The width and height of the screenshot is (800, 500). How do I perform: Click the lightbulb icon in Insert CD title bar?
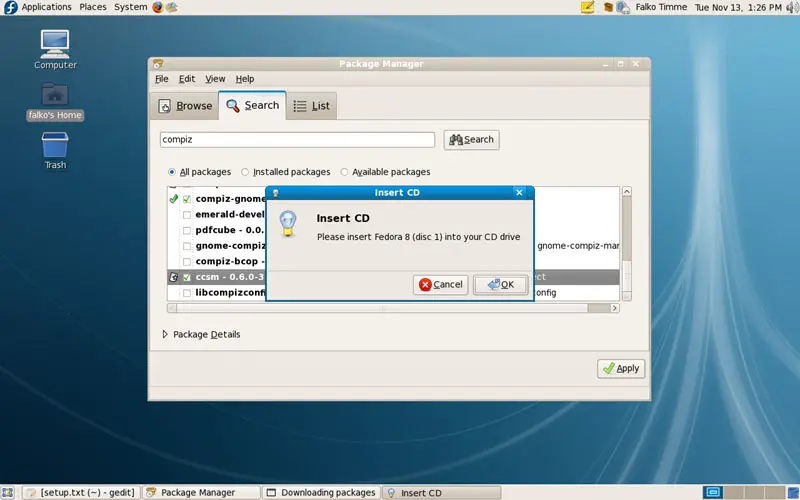(276, 193)
